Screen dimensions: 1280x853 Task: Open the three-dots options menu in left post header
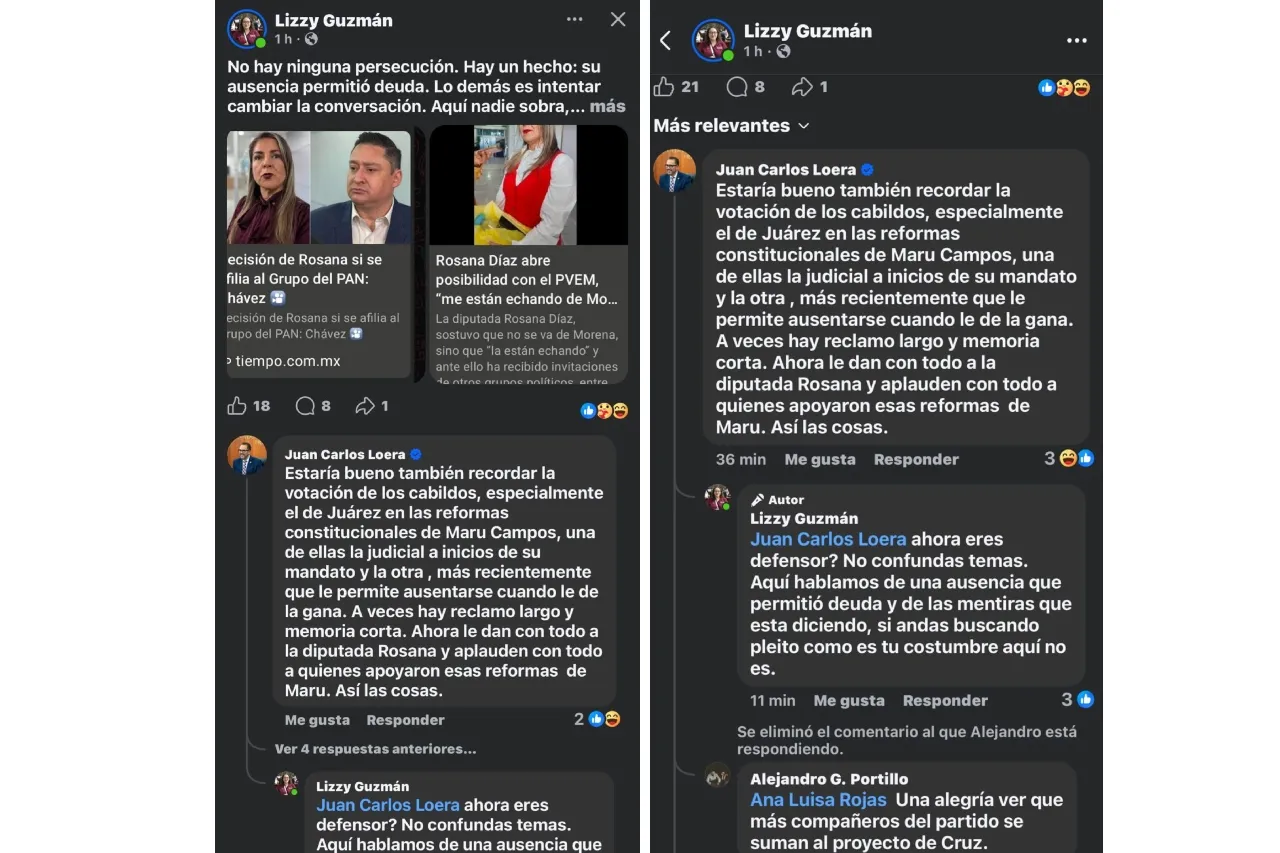574,19
